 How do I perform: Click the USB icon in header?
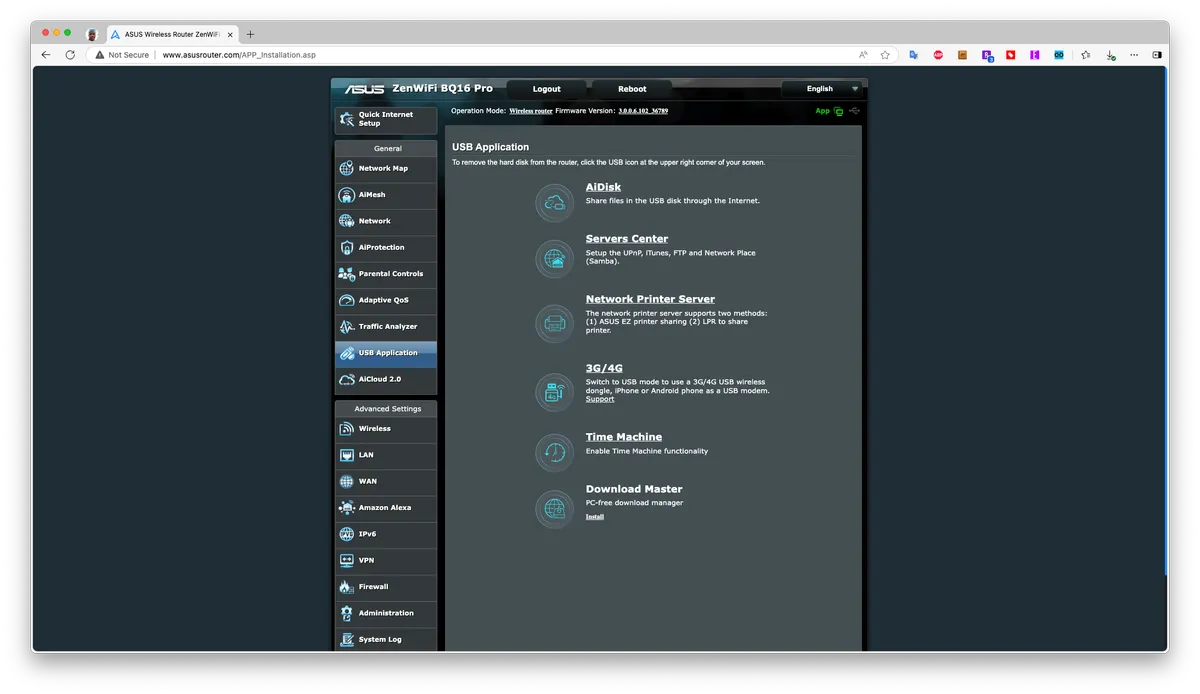point(854,111)
